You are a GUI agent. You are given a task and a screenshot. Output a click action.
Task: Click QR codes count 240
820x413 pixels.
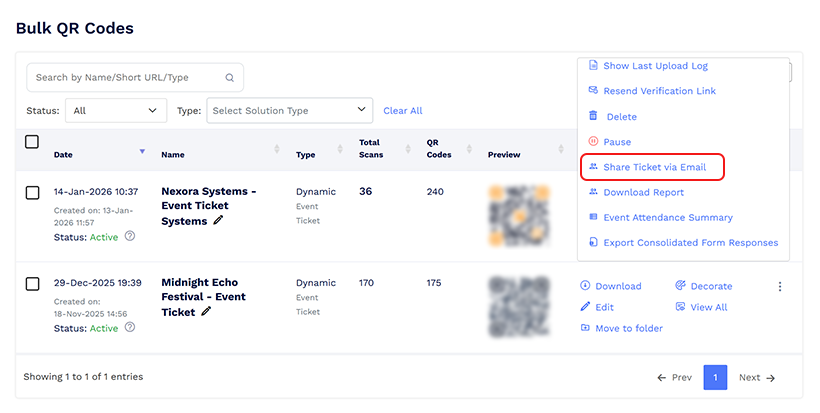tap(435, 192)
